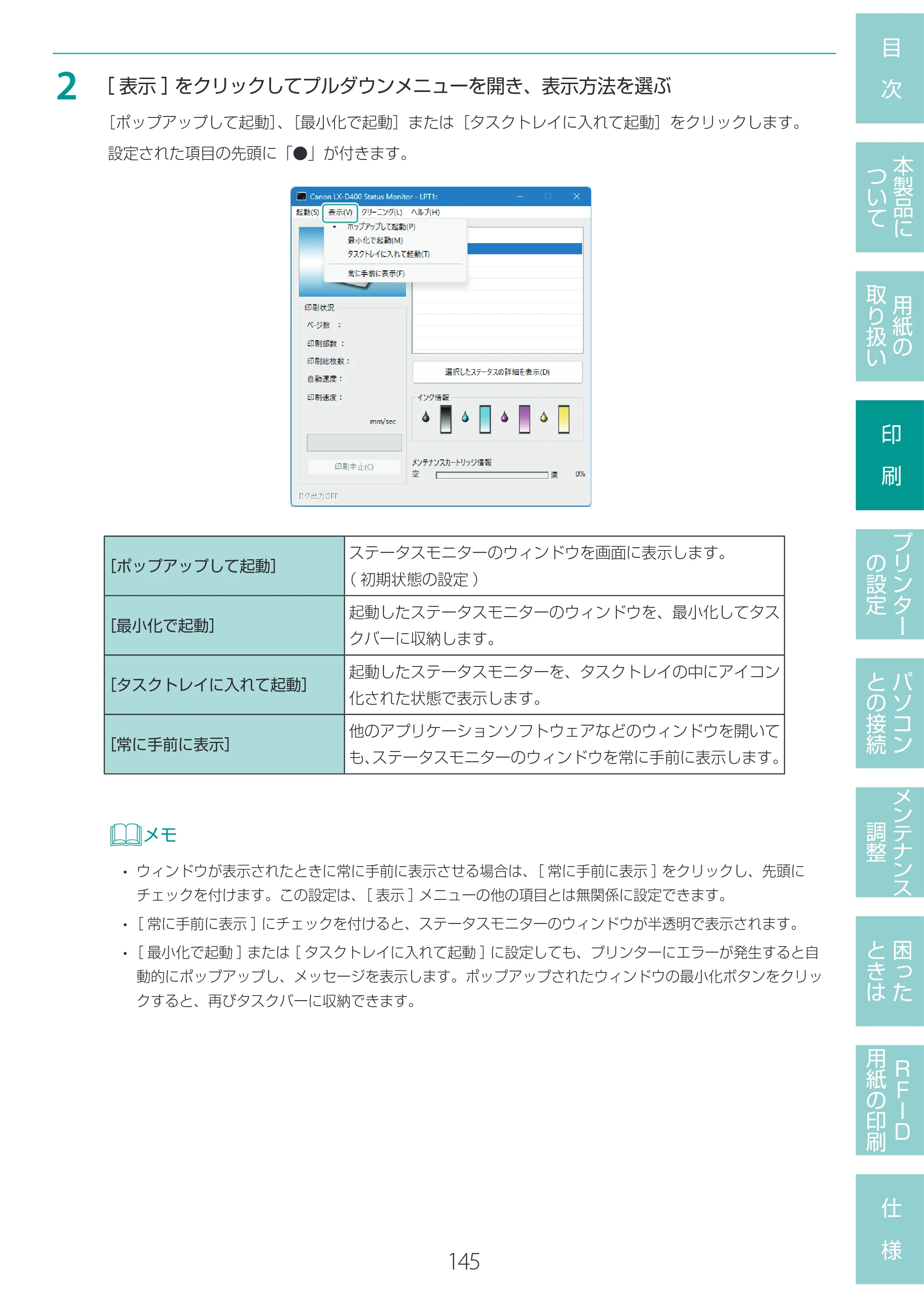Go to 困ったときは side tab
924x1308 pixels.
[890, 972]
